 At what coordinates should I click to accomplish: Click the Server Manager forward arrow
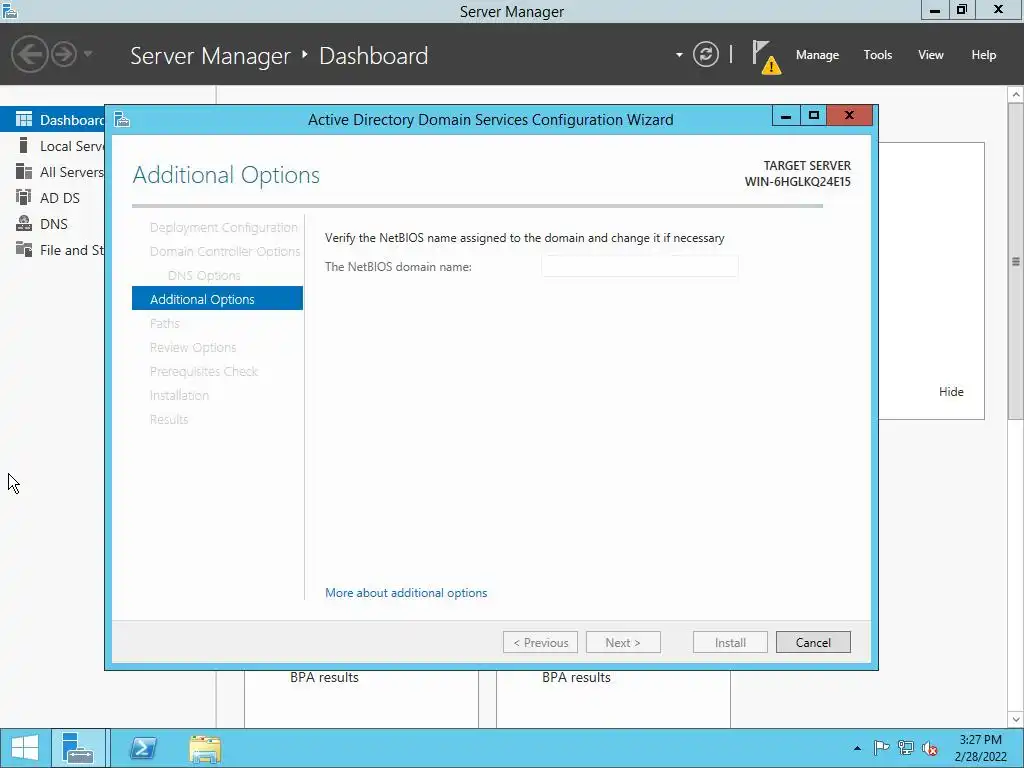click(64, 54)
